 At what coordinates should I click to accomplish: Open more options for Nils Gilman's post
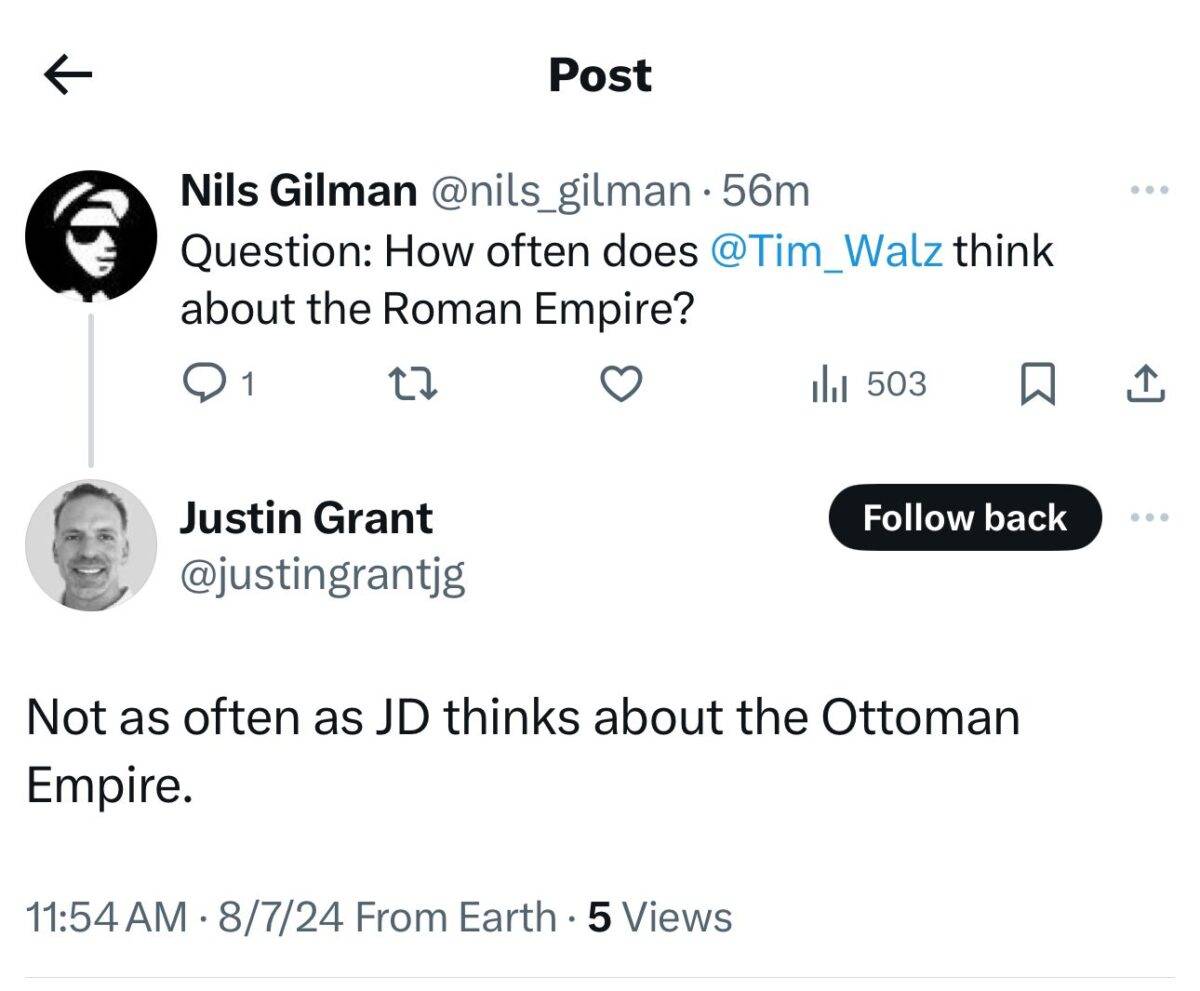tap(1148, 189)
